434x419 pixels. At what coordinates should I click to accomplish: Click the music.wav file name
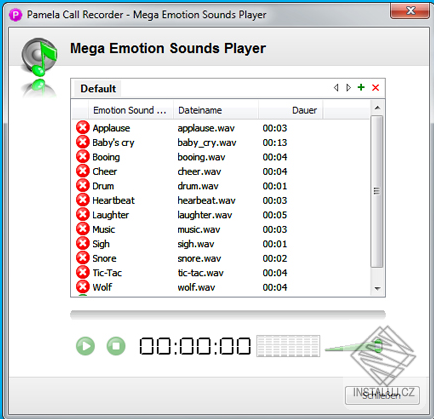click(x=199, y=229)
